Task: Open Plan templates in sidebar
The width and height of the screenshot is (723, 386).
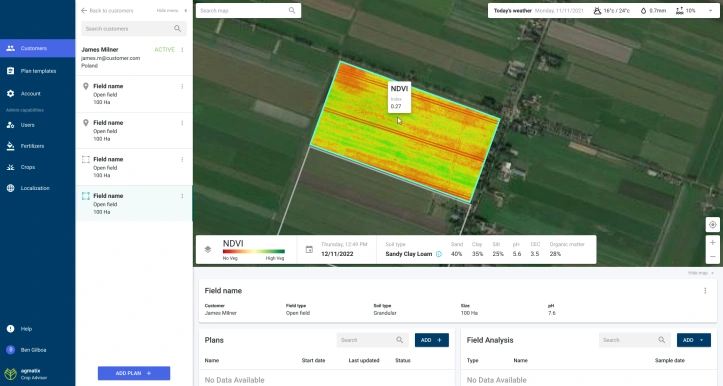Action: click(37, 71)
